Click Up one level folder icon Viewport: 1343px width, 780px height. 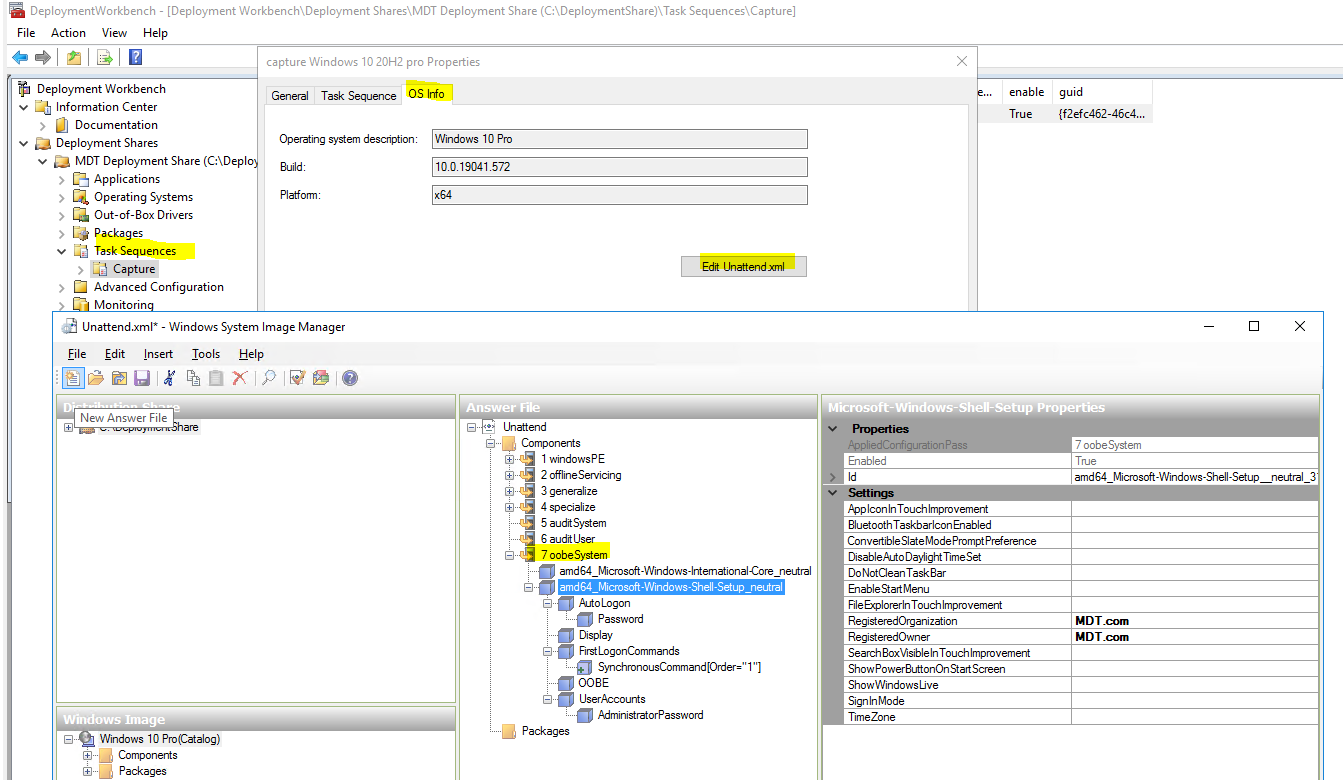(x=74, y=57)
